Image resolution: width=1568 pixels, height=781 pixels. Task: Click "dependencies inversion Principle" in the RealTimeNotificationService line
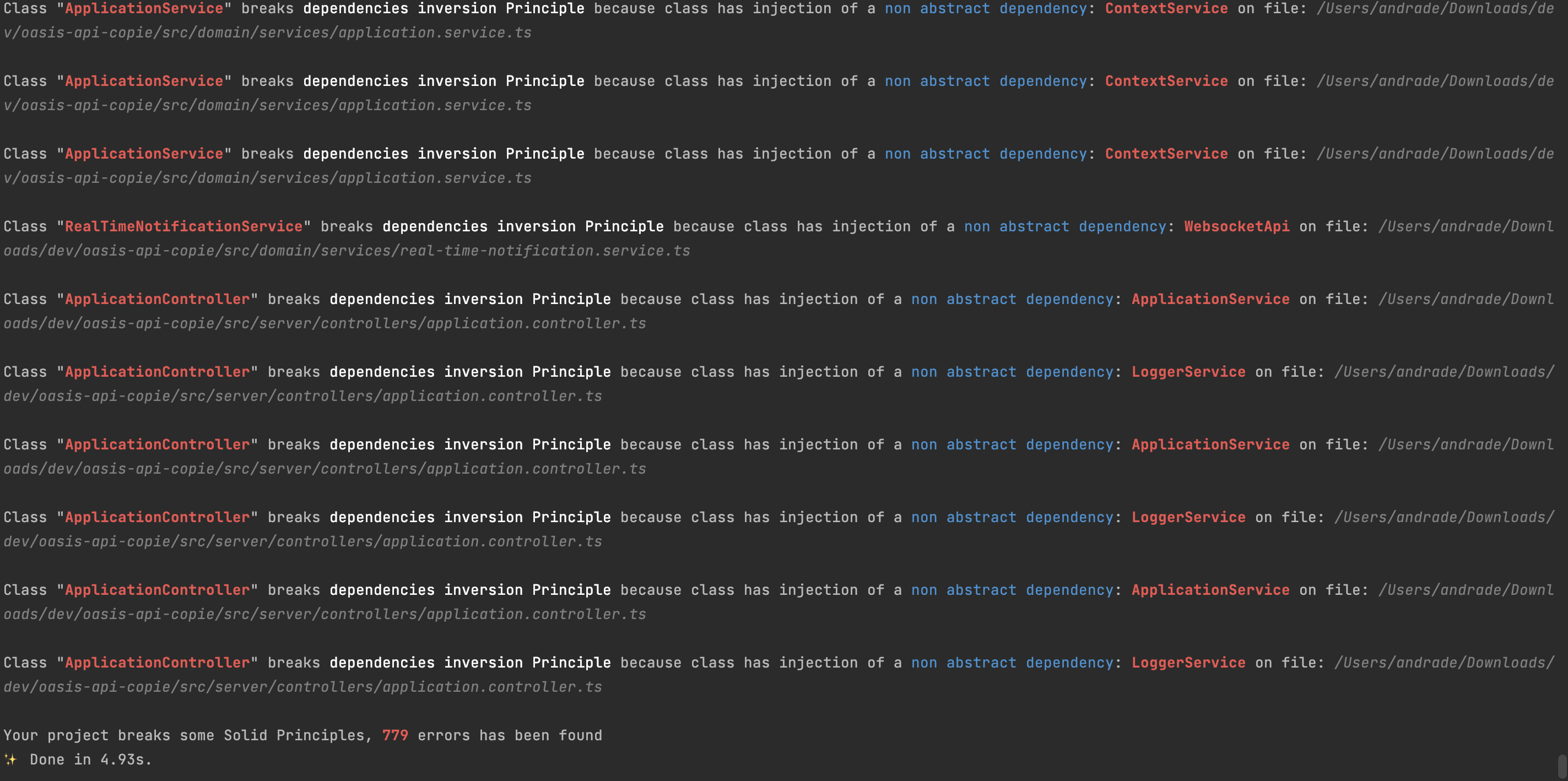[523, 226]
